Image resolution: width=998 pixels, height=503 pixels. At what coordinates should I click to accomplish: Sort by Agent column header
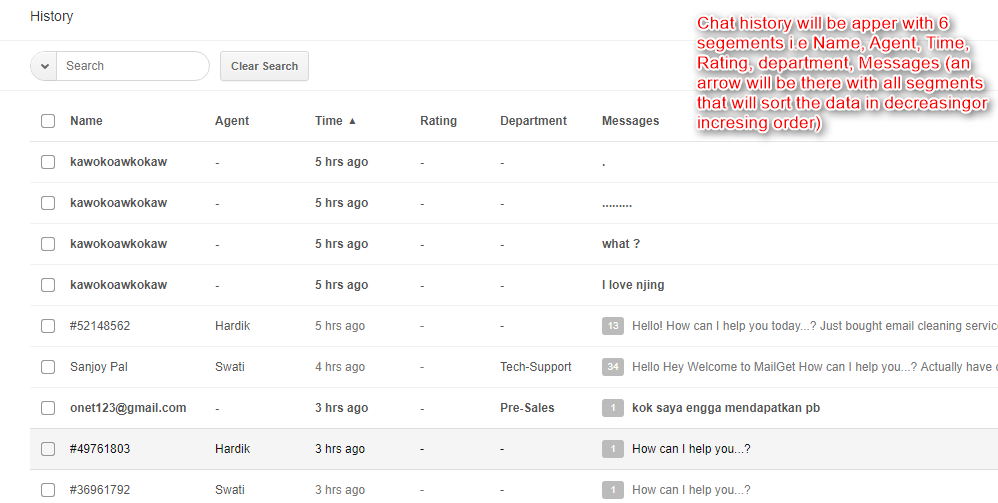click(232, 121)
